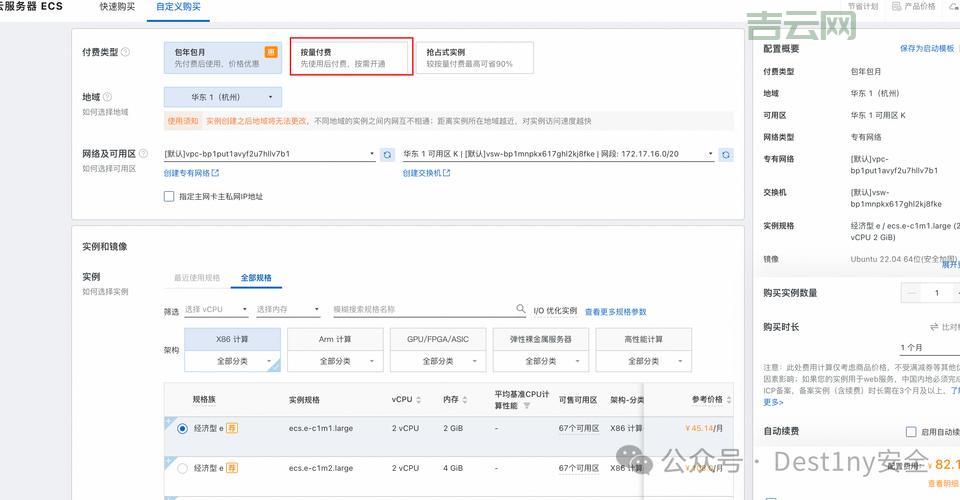Open the 快速购买 tab
The width and height of the screenshot is (960, 500).
[x=117, y=7]
